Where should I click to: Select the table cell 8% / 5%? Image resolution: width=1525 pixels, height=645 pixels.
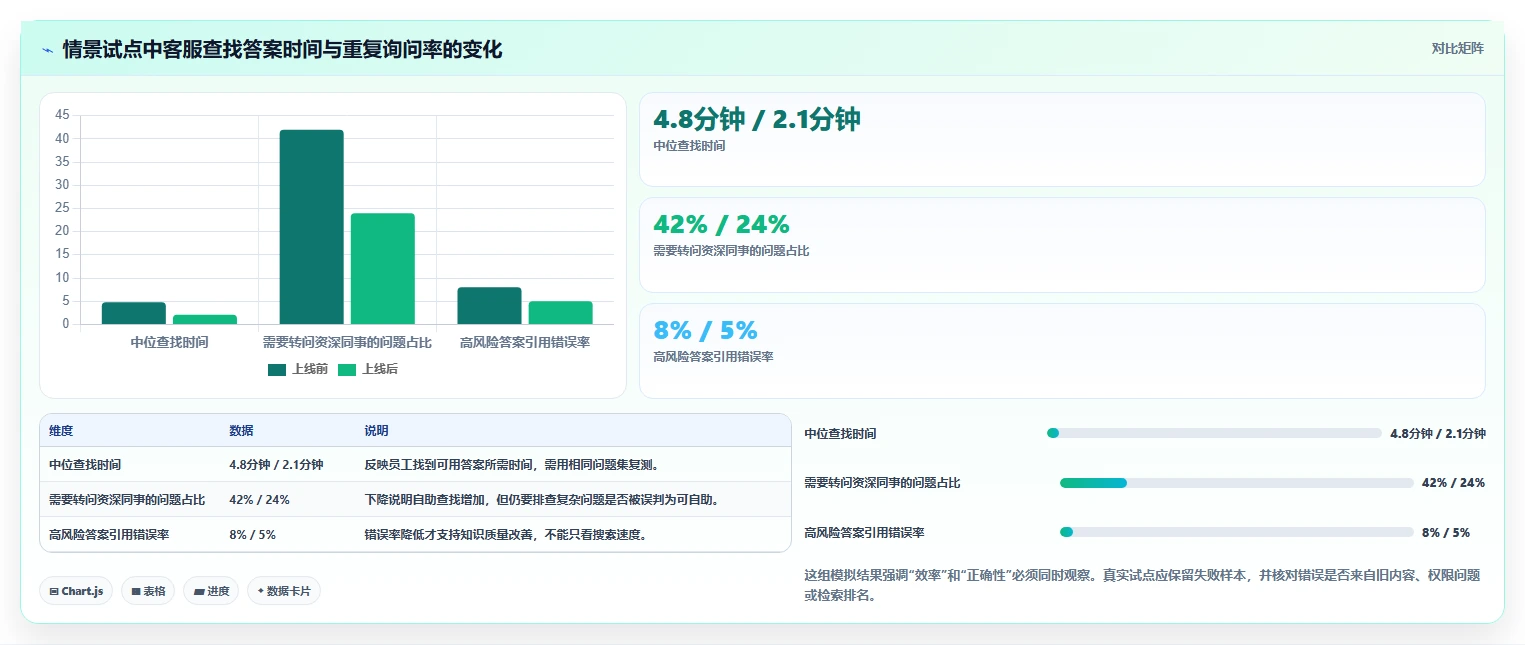pos(287,534)
